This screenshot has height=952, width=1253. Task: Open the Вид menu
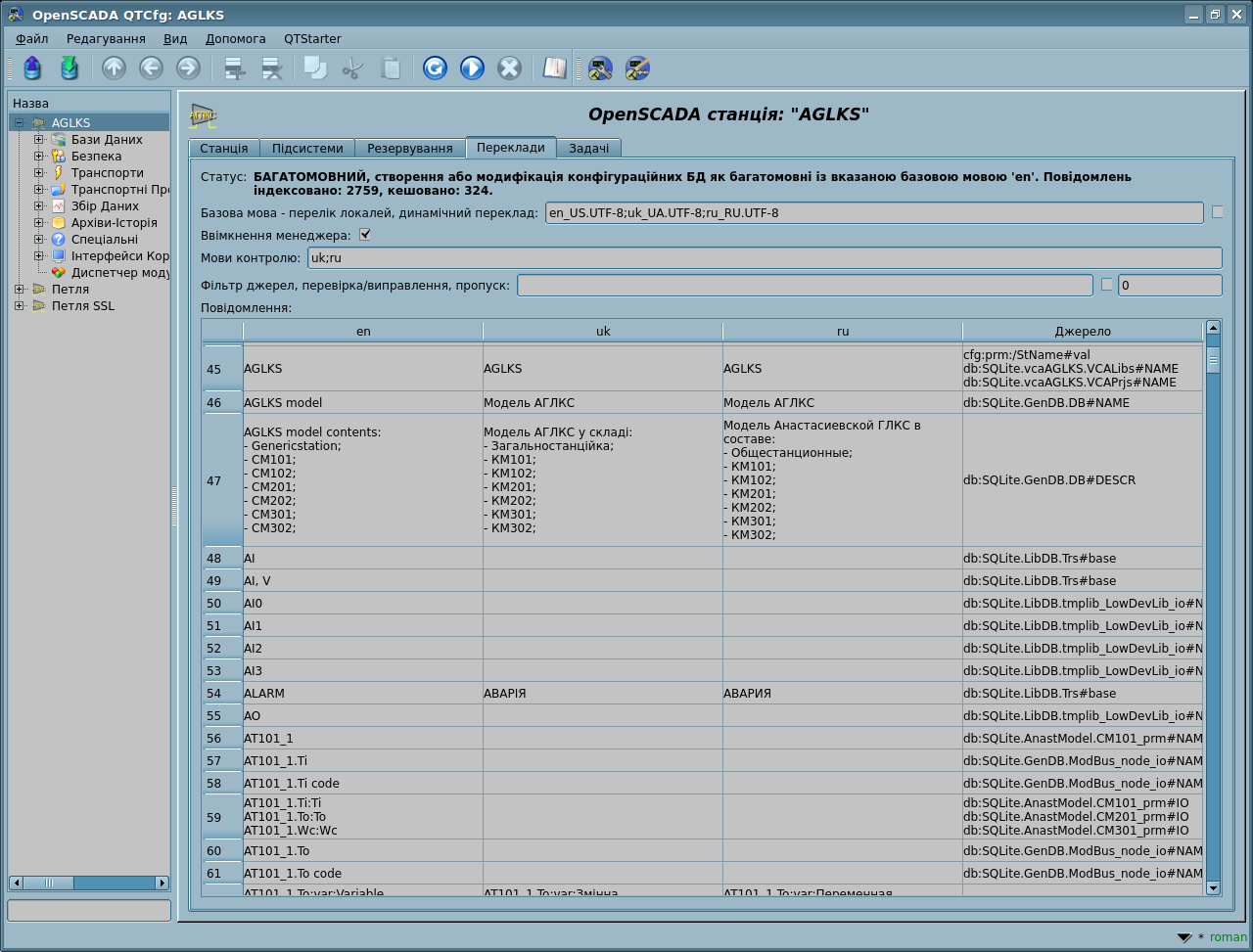click(175, 39)
